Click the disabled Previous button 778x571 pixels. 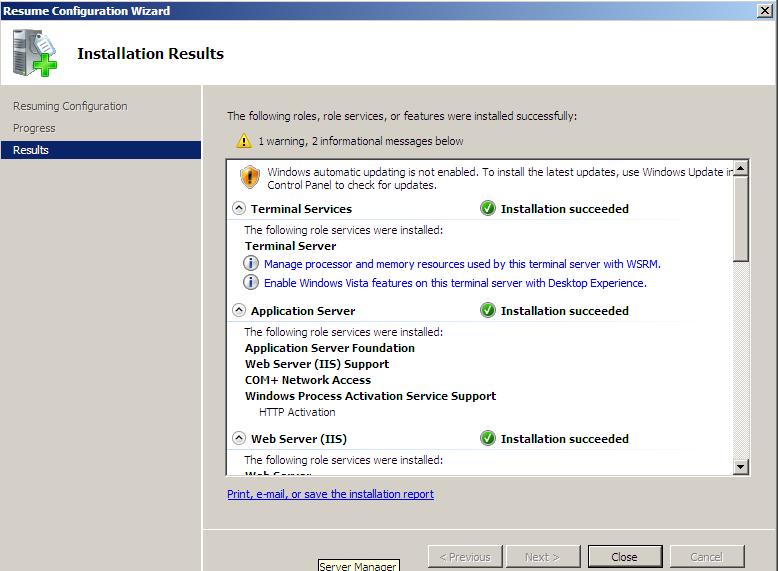pyautogui.click(x=465, y=557)
